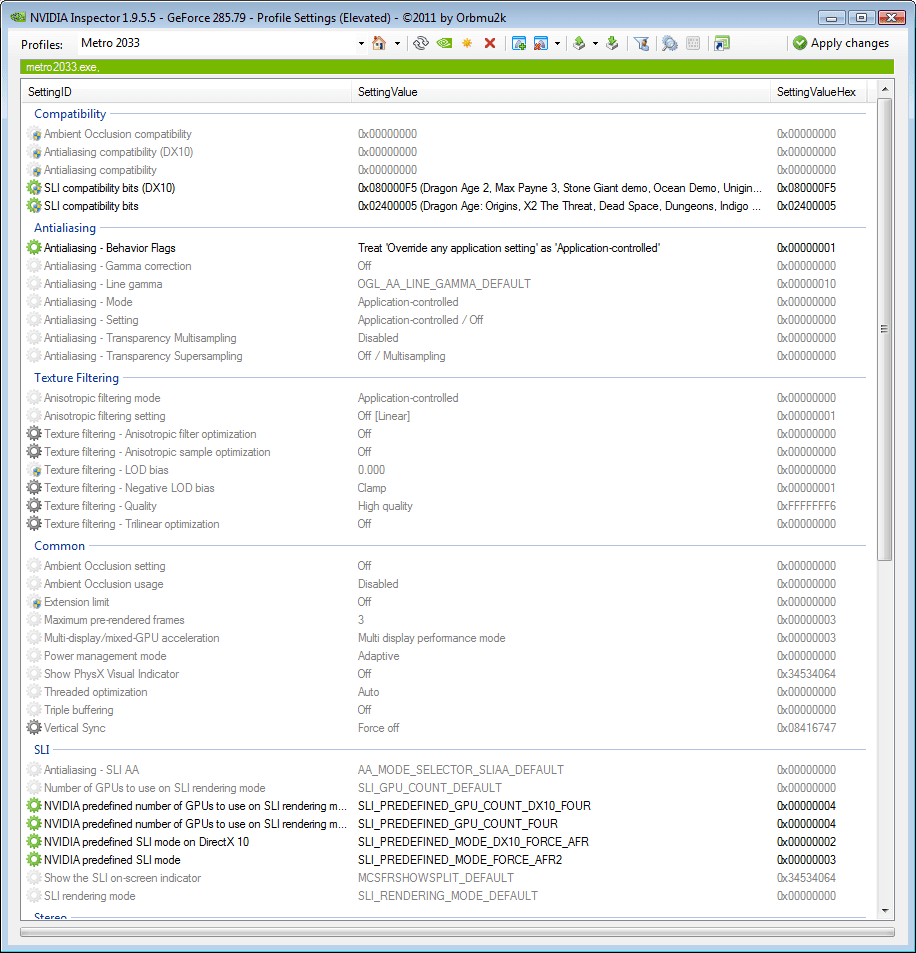The image size is (916, 953).
Task: Click the metro2033.exe entry in green bar
Action: (x=62, y=67)
